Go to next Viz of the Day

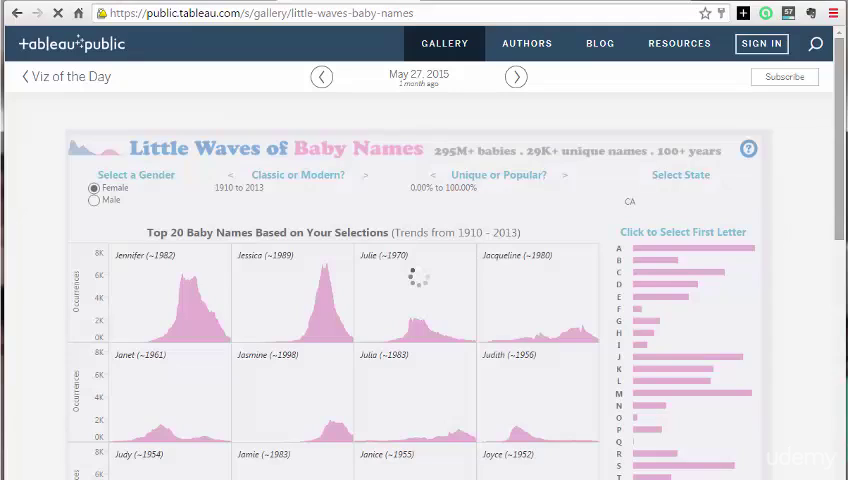[516, 77]
